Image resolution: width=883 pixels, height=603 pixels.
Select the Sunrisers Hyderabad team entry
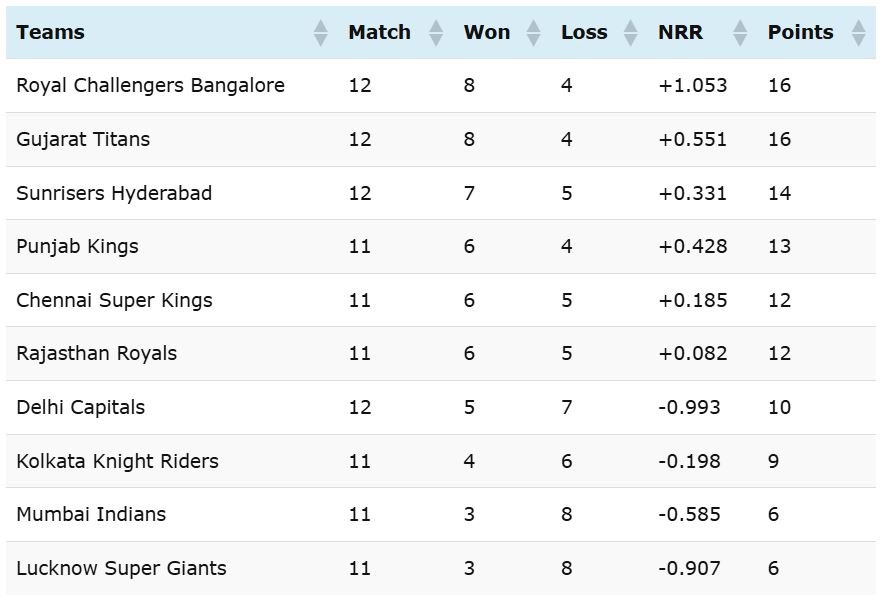point(114,193)
